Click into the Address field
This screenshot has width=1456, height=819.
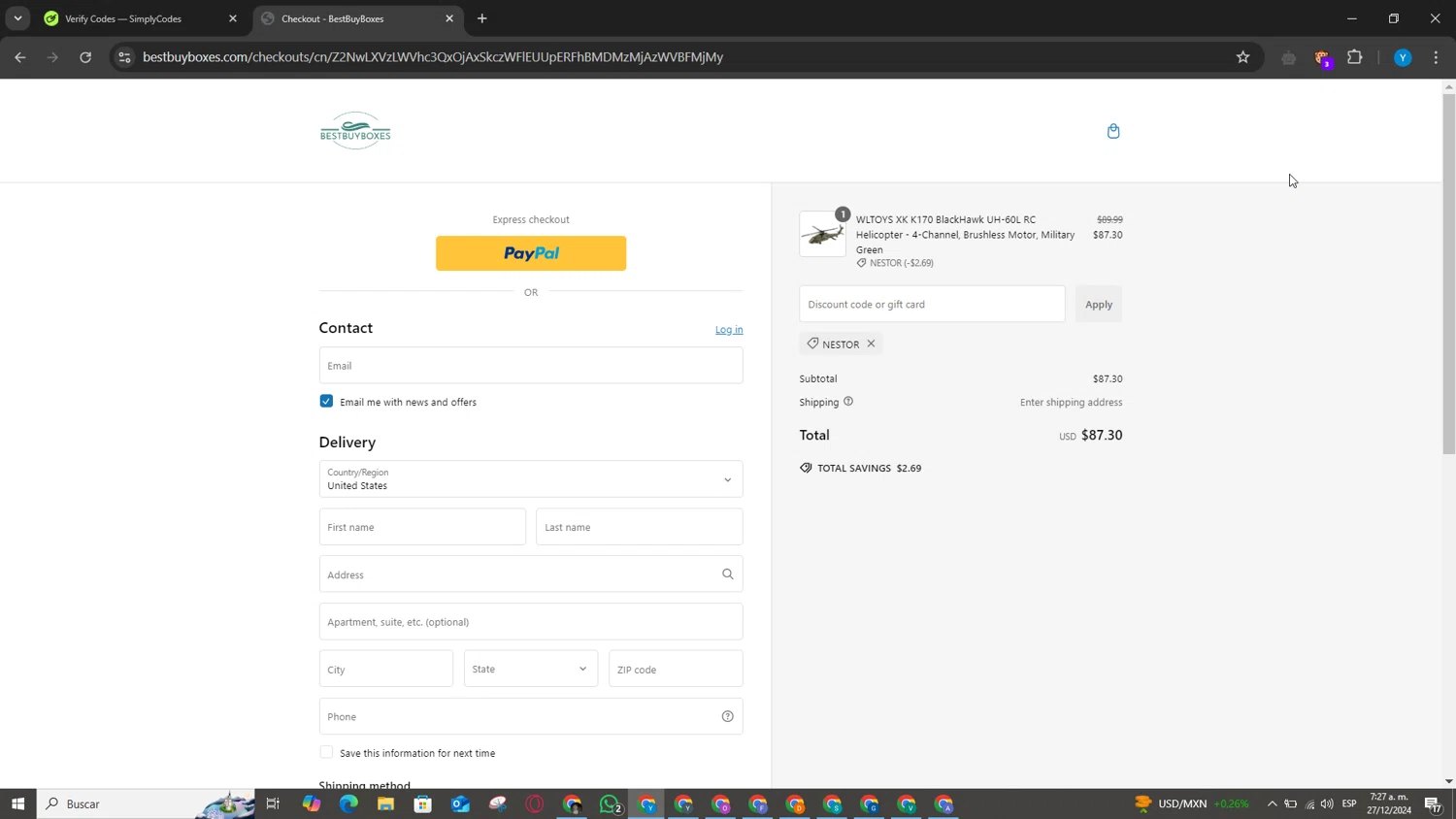click(531, 574)
